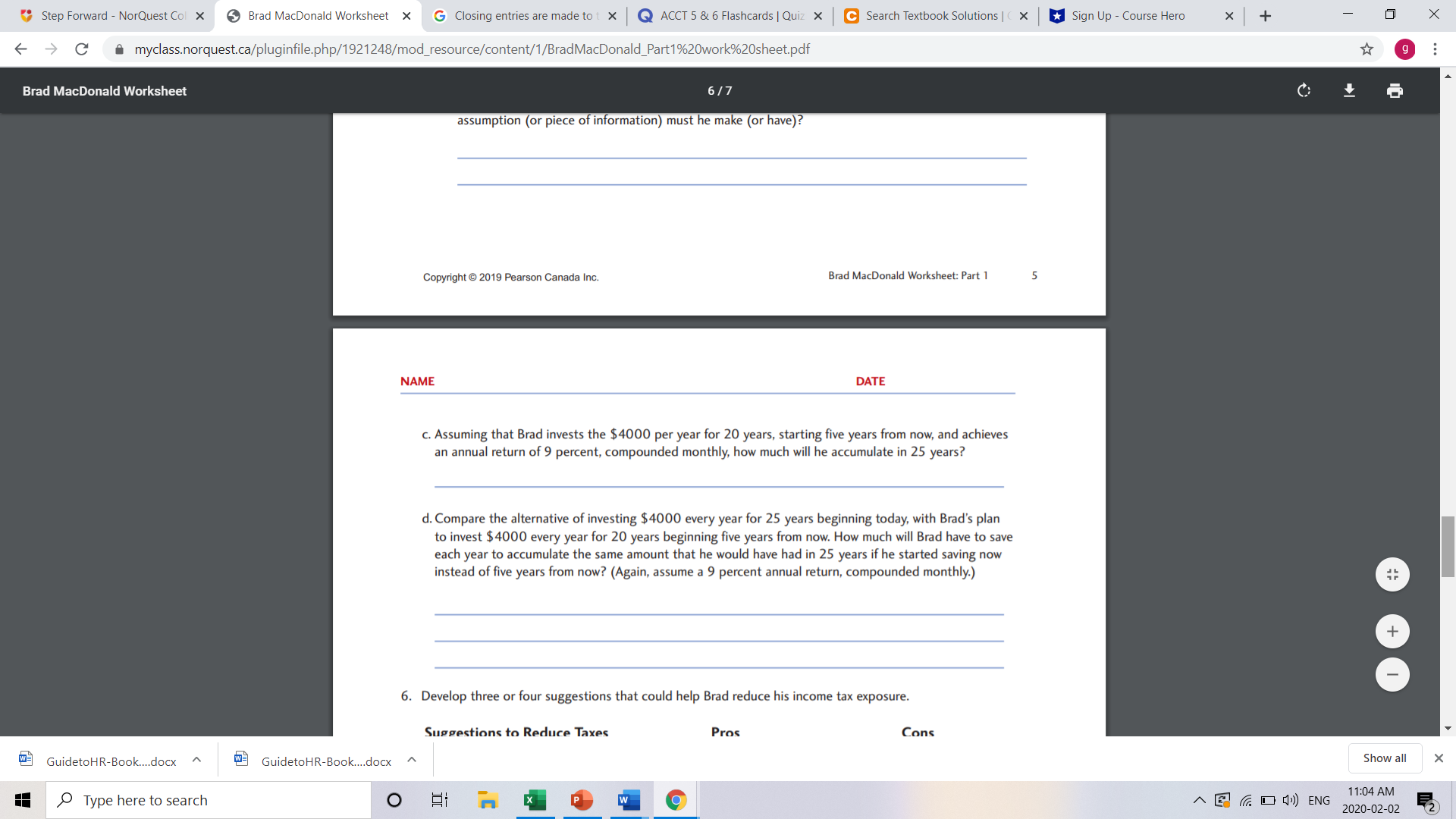Click the address bar URL

coord(472,49)
